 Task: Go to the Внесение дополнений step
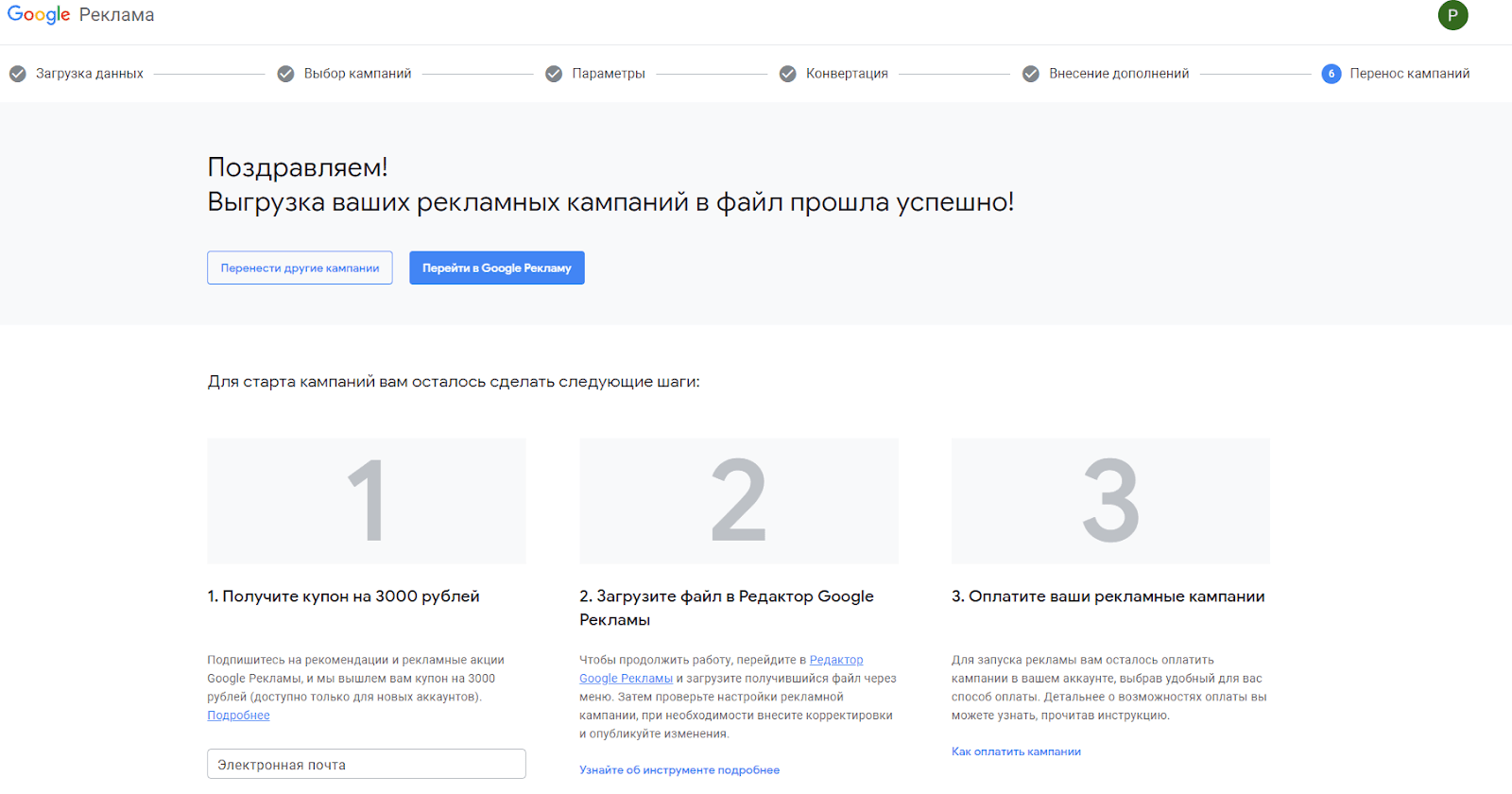tap(1119, 74)
